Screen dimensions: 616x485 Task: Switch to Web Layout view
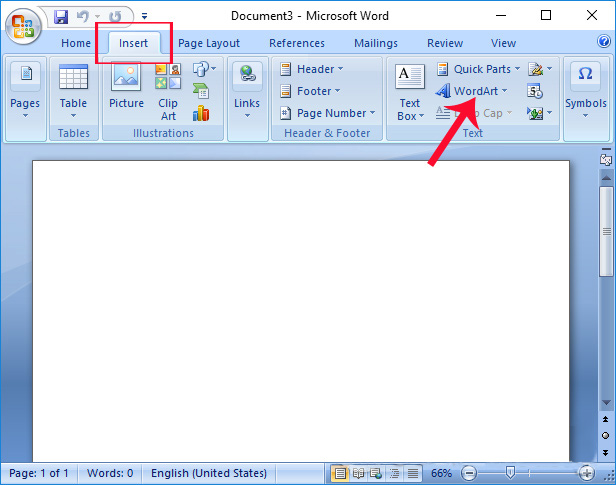[x=376, y=473]
